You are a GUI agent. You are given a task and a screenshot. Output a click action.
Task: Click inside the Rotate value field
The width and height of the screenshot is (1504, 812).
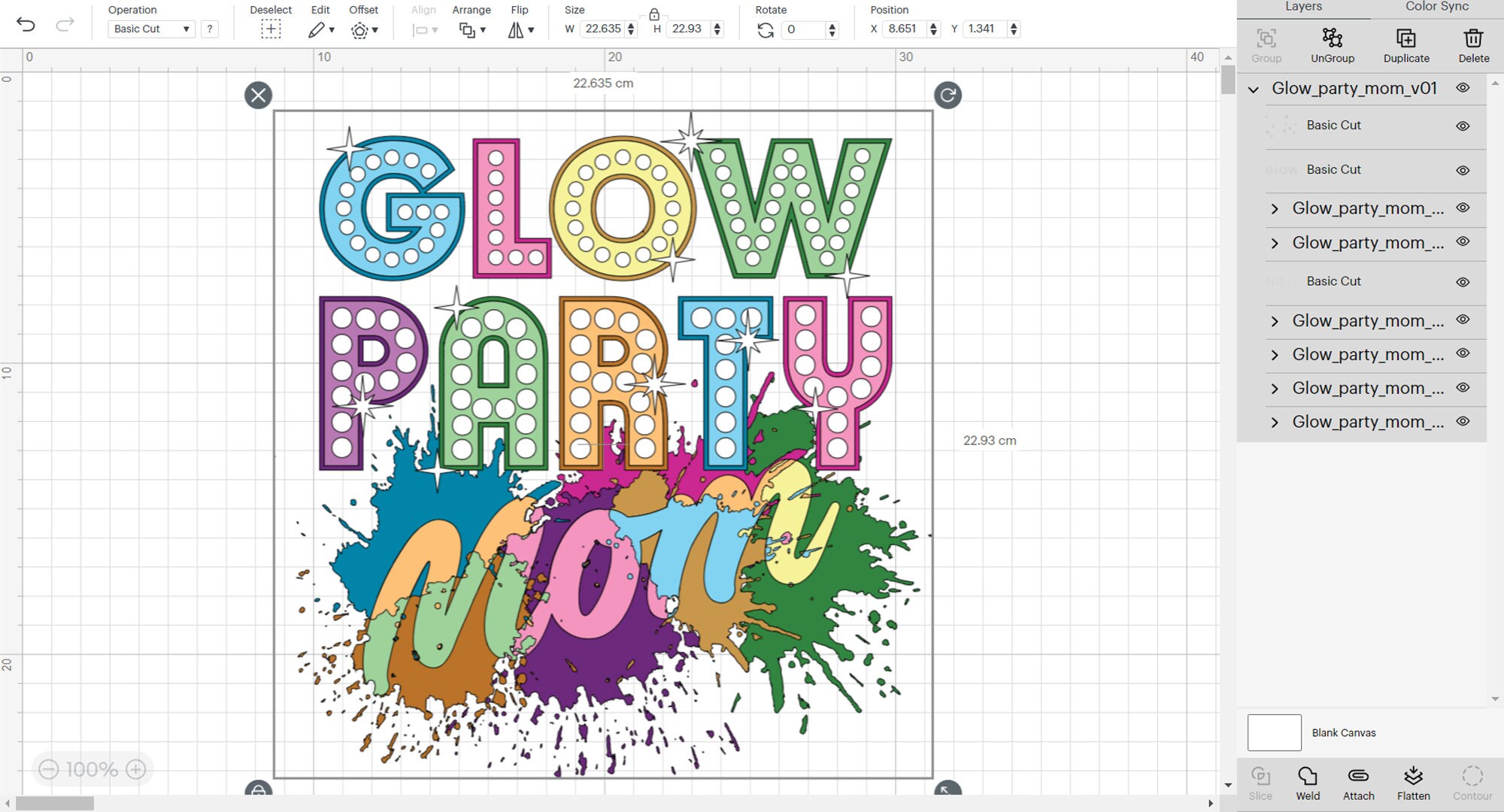[802, 30]
